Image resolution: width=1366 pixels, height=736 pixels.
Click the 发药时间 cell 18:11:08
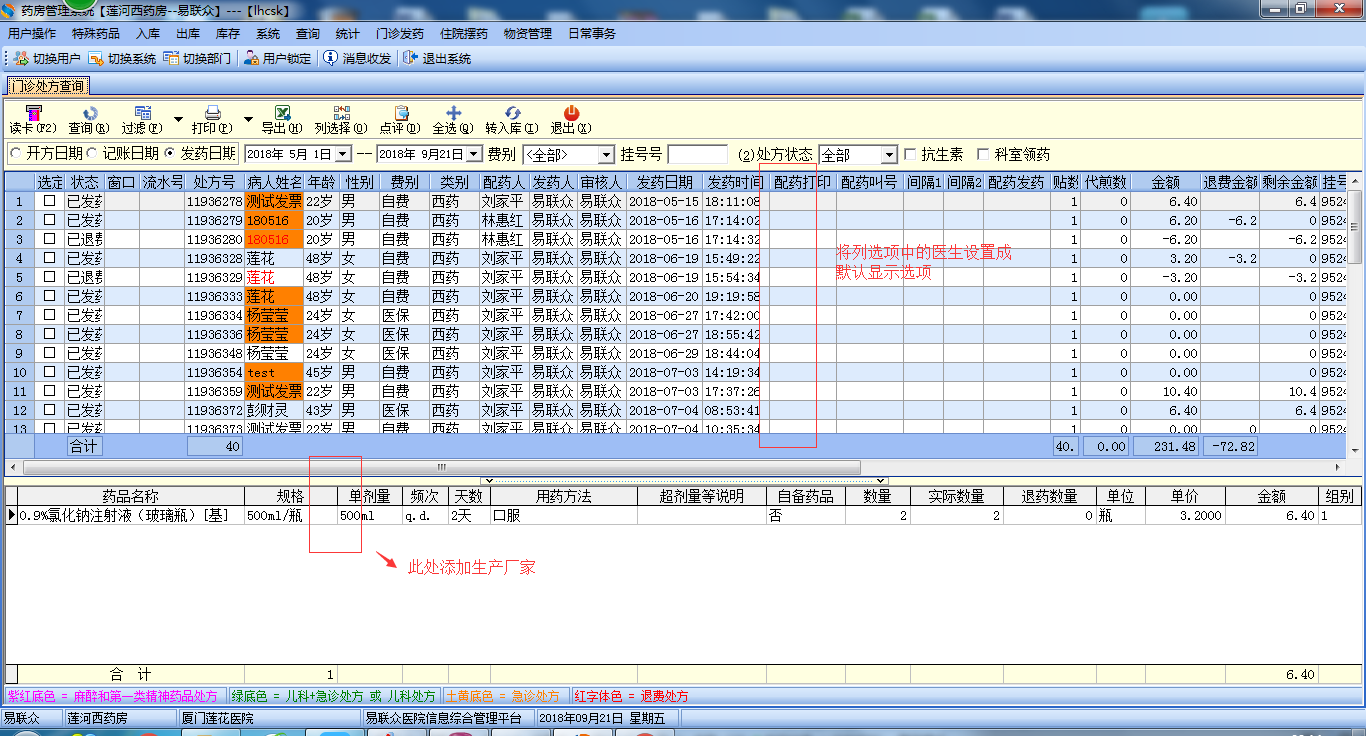[x=734, y=201]
